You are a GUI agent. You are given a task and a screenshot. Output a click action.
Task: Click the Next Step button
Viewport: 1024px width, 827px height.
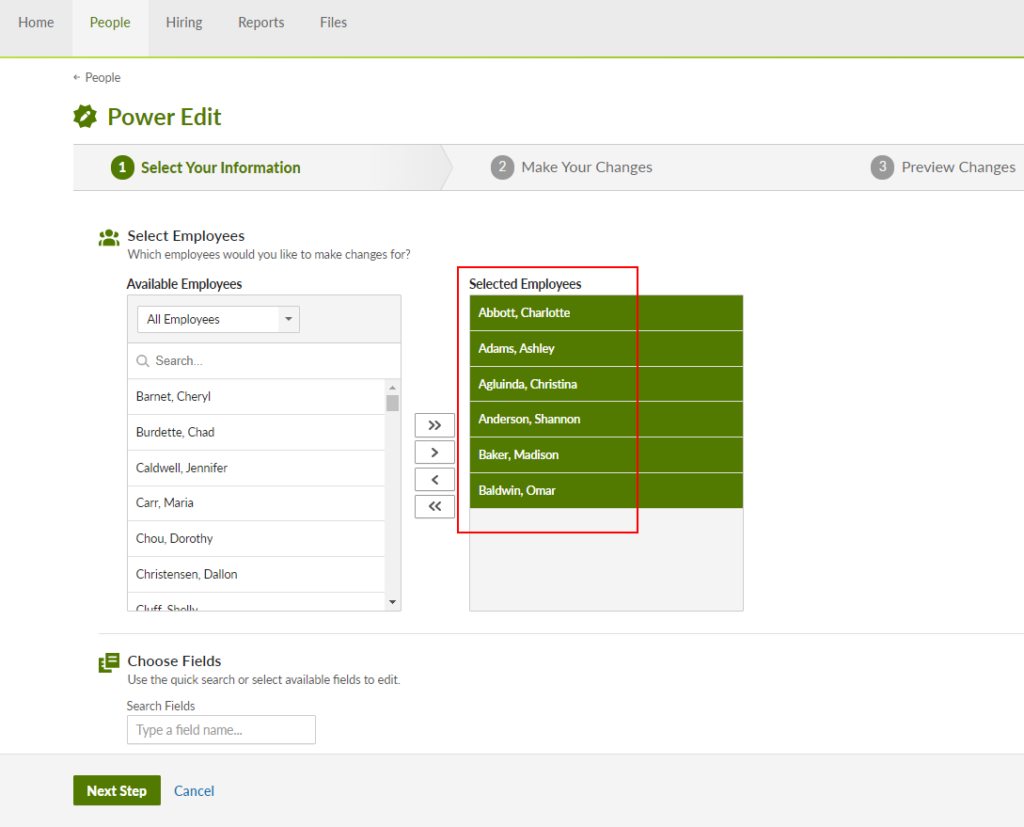click(x=116, y=790)
